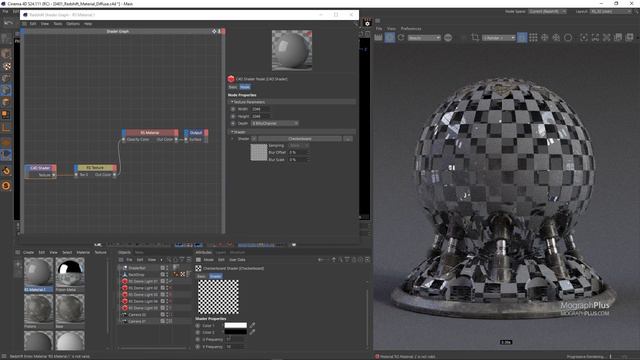Click the round globe icon beside Beauty dropdown
This screenshot has height=360, width=640.
click(448, 38)
